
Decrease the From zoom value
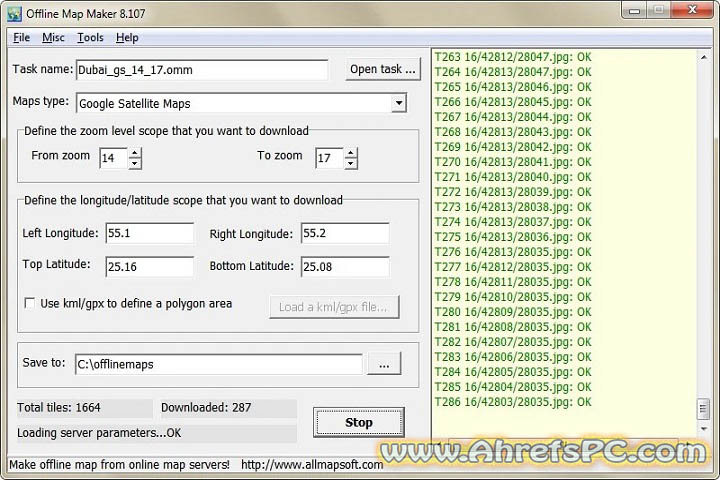[135, 164]
